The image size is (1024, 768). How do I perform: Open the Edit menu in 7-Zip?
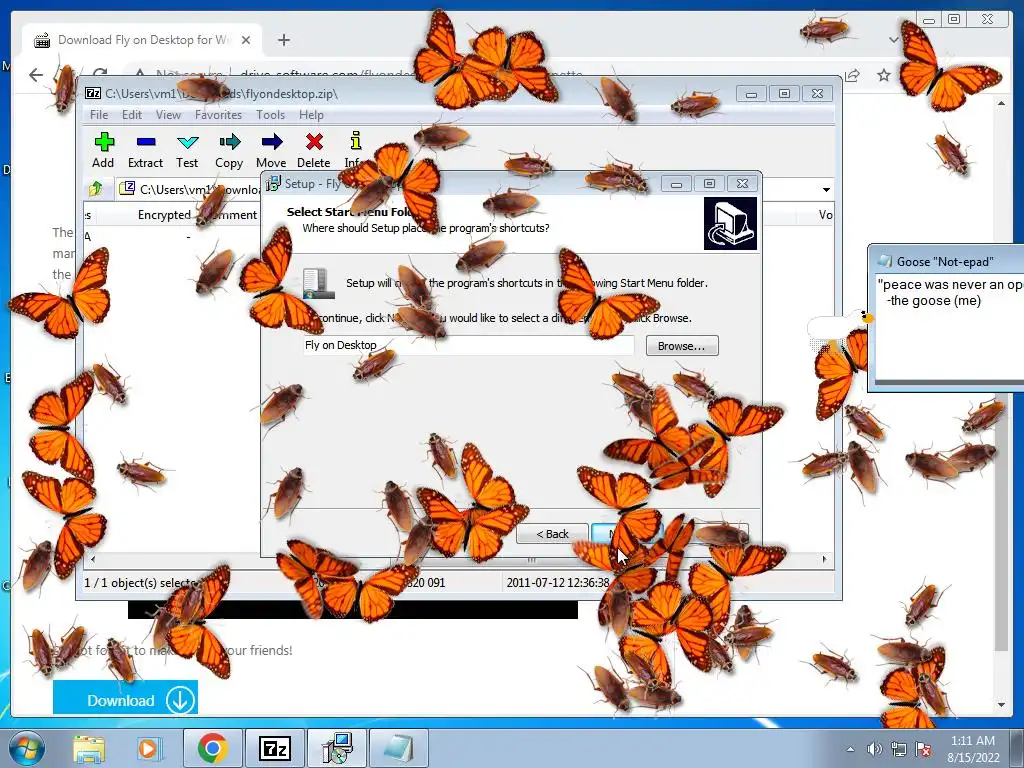coord(132,115)
